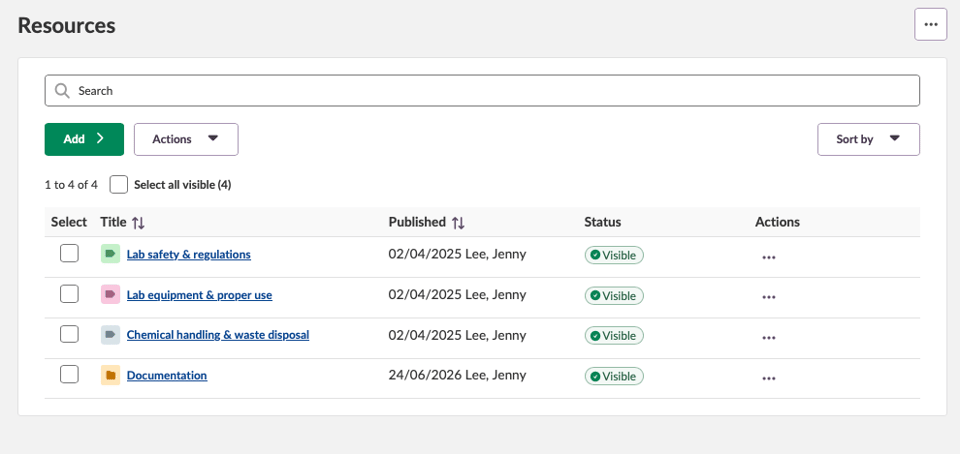This screenshot has width=960, height=454.
Task: Click the published date cell for Lab safety & regulations
Action: [457, 254]
